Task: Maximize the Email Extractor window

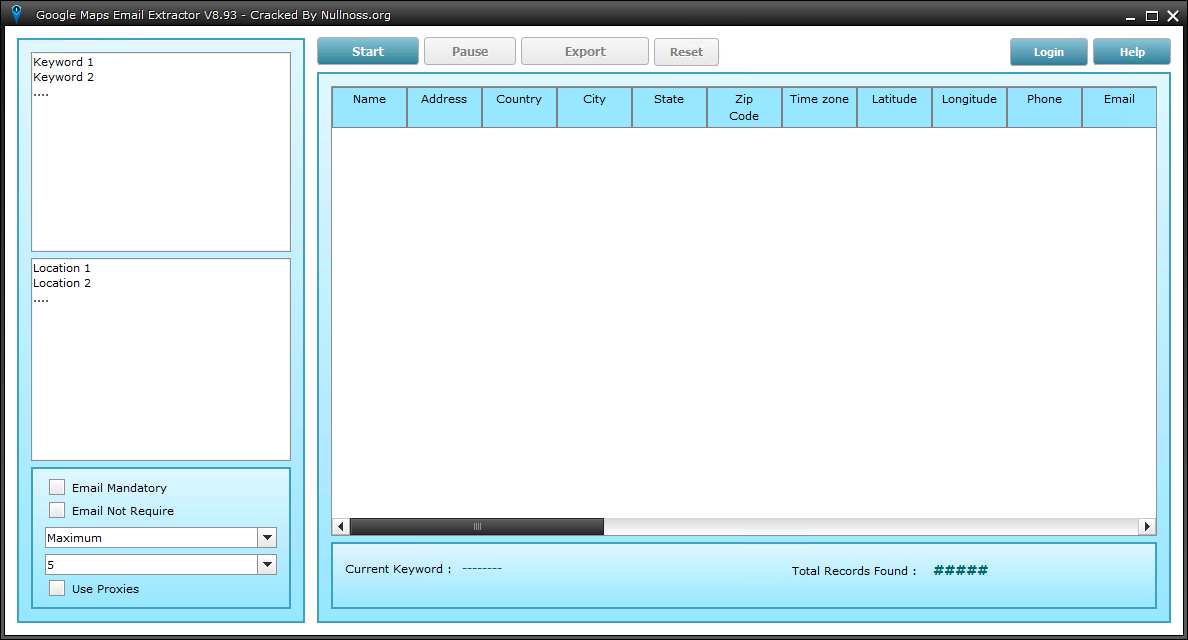Action: [1152, 16]
